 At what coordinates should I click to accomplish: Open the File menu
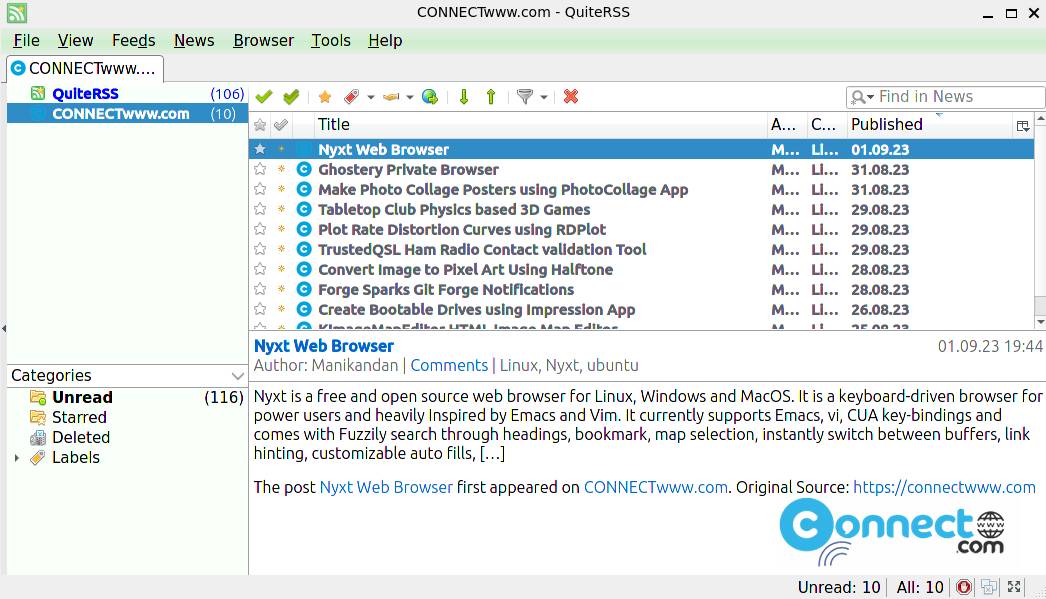pyautogui.click(x=27, y=41)
